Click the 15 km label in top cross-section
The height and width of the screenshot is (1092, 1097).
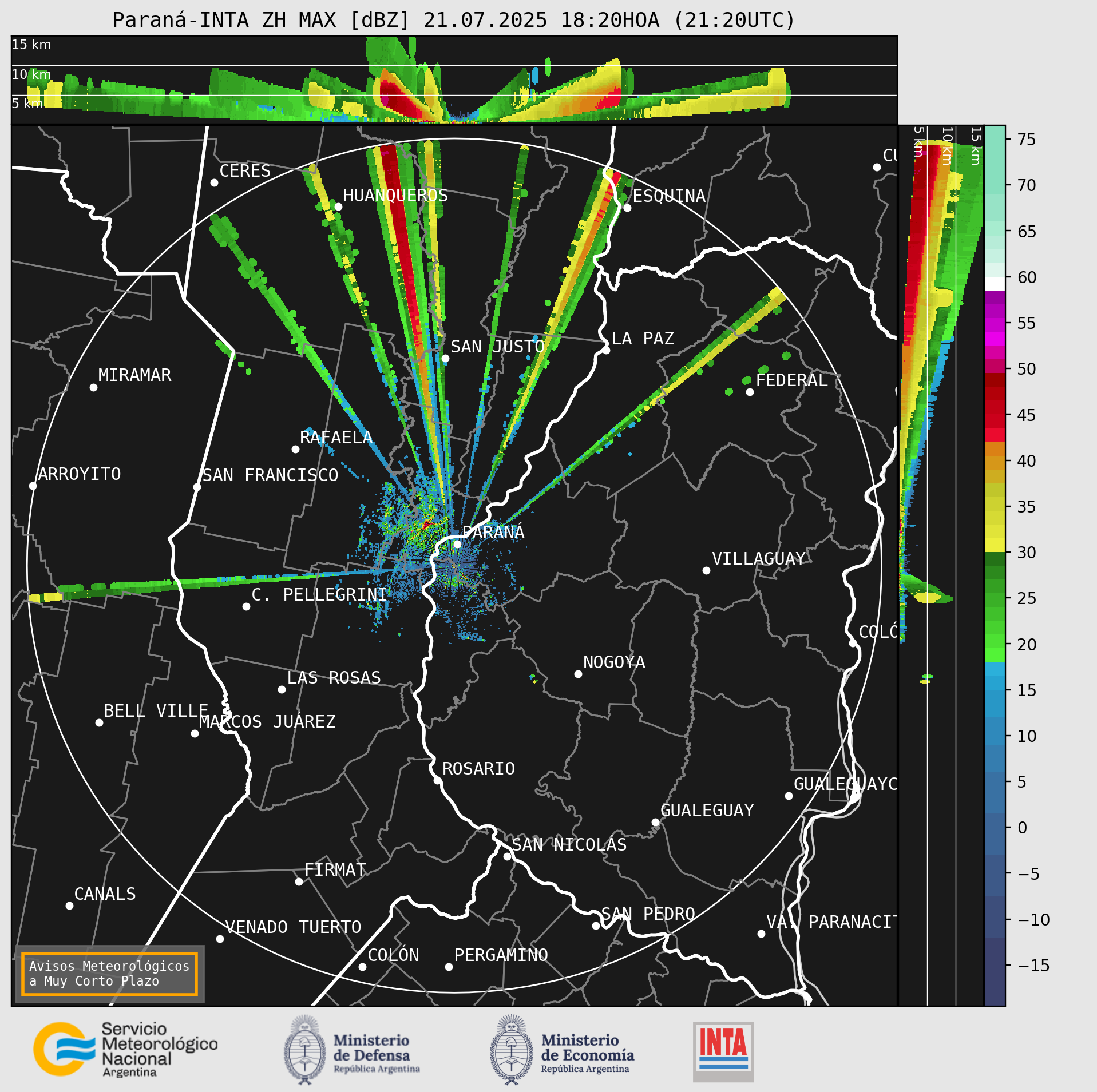pyautogui.click(x=31, y=45)
